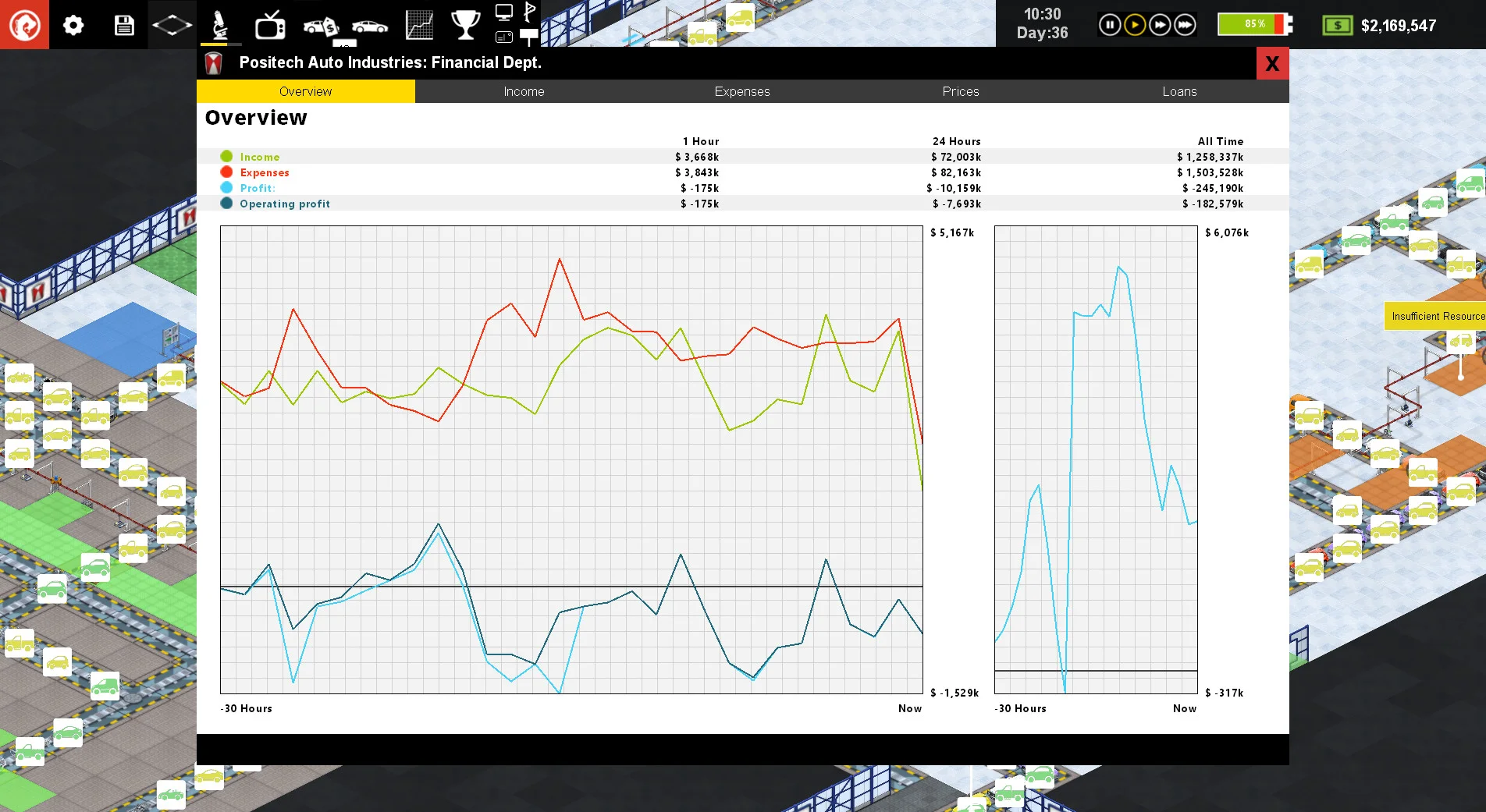The width and height of the screenshot is (1486, 812).
Task: Toggle the Expenses legend dot
Action: [x=226, y=172]
